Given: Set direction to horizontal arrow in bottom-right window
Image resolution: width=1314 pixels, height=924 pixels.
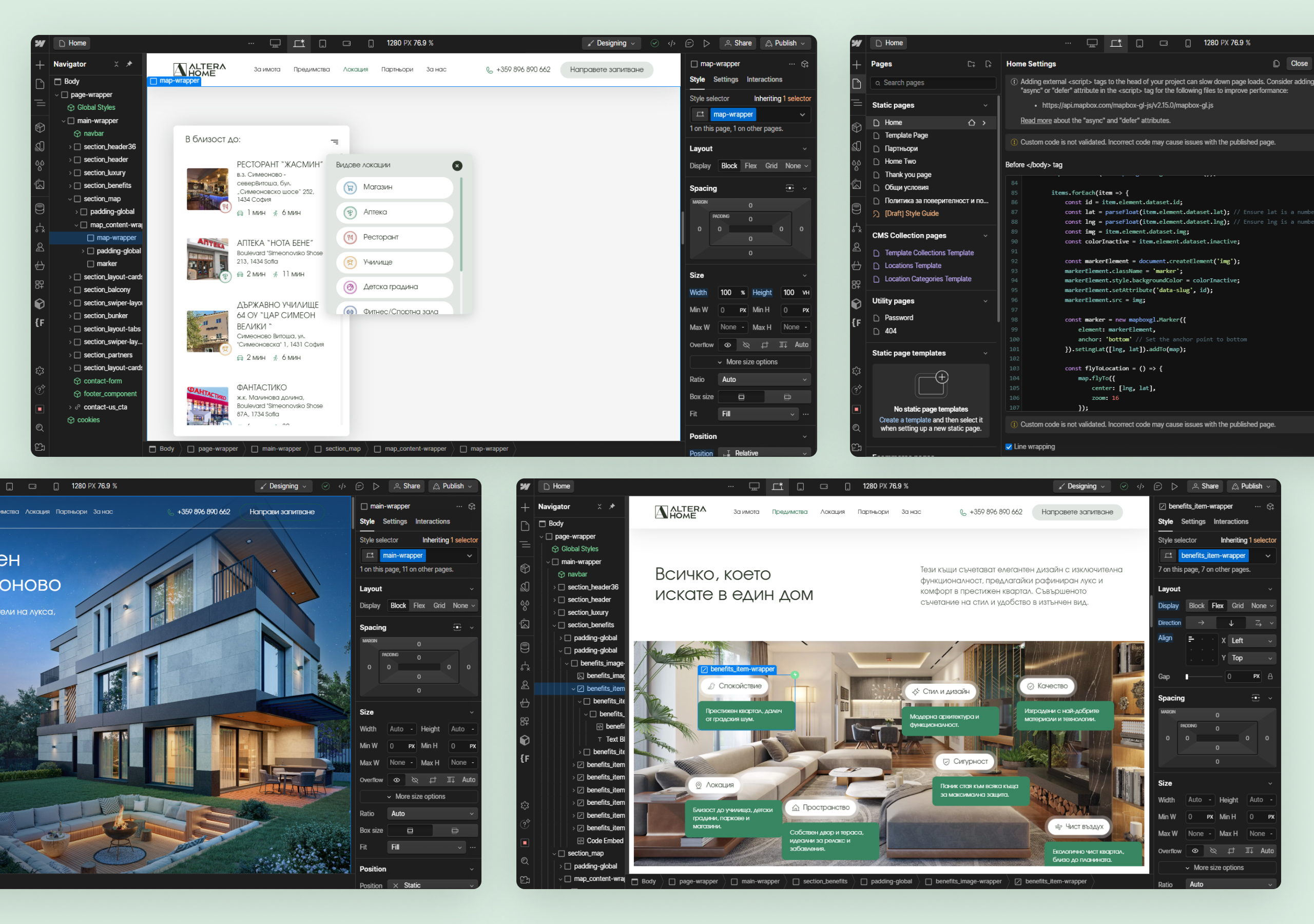Looking at the screenshot, I should [1201, 623].
